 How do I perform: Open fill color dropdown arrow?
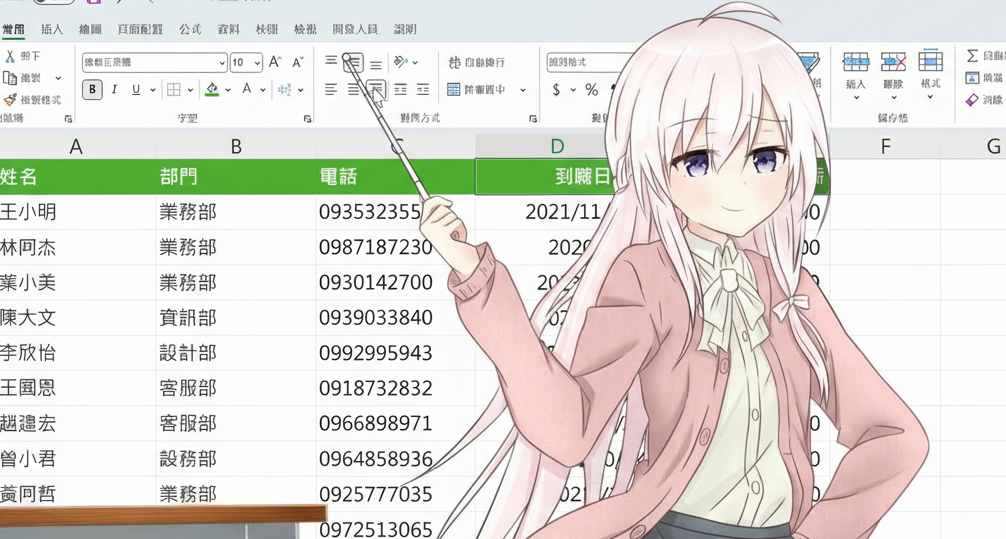point(228,90)
